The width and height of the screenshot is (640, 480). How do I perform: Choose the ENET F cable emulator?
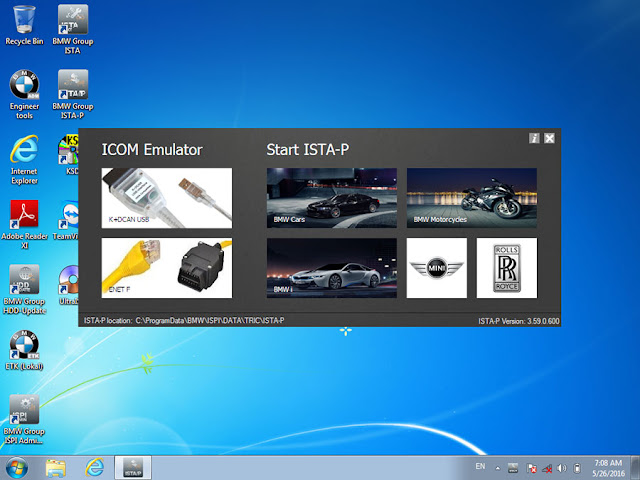coord(167,268)
